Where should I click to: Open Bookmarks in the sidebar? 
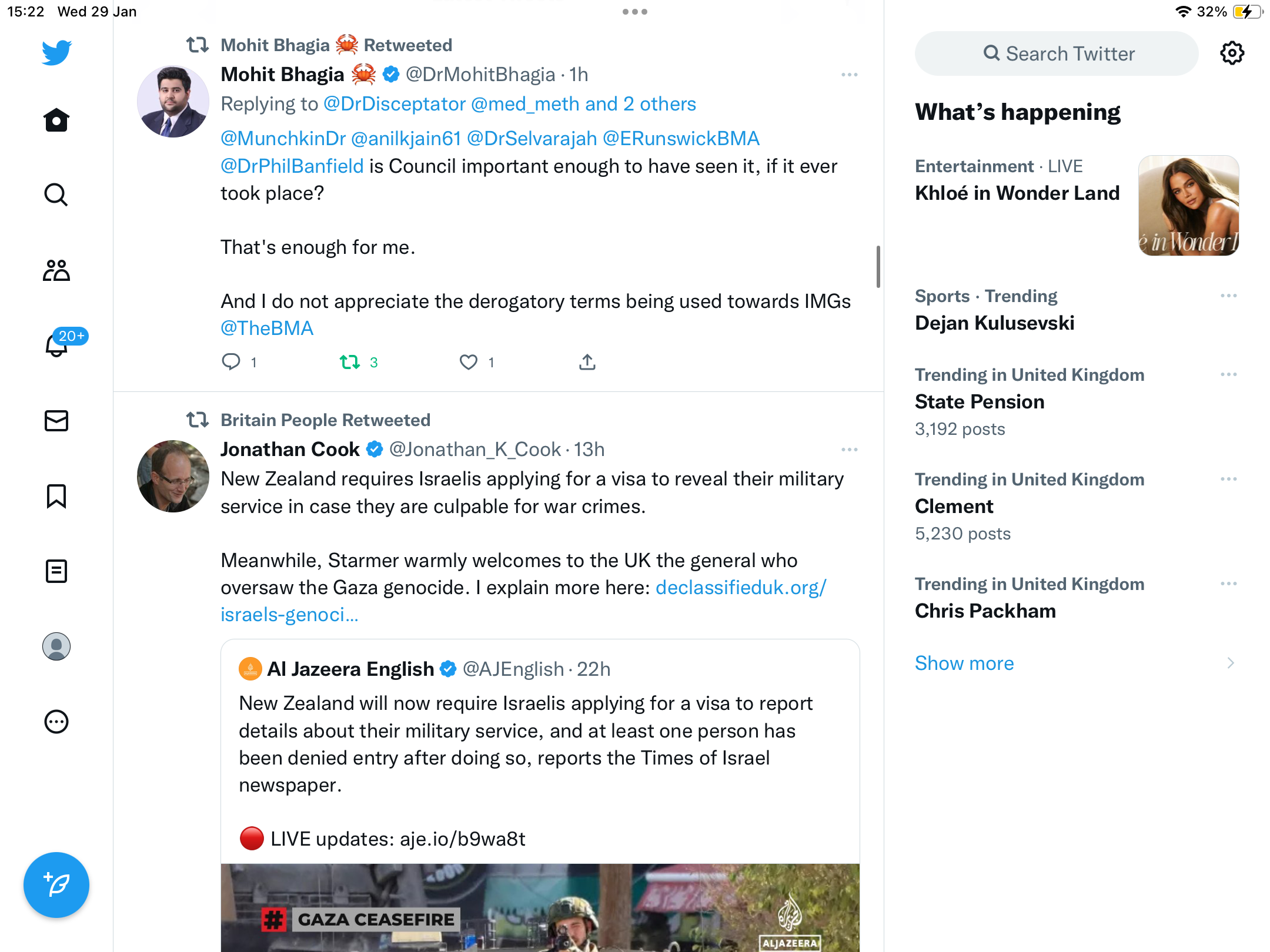[56, 496]
